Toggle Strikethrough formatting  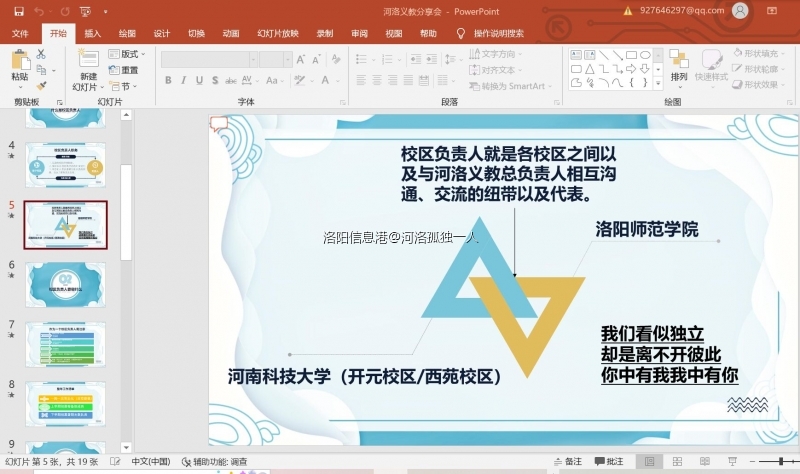pos(231,80)
